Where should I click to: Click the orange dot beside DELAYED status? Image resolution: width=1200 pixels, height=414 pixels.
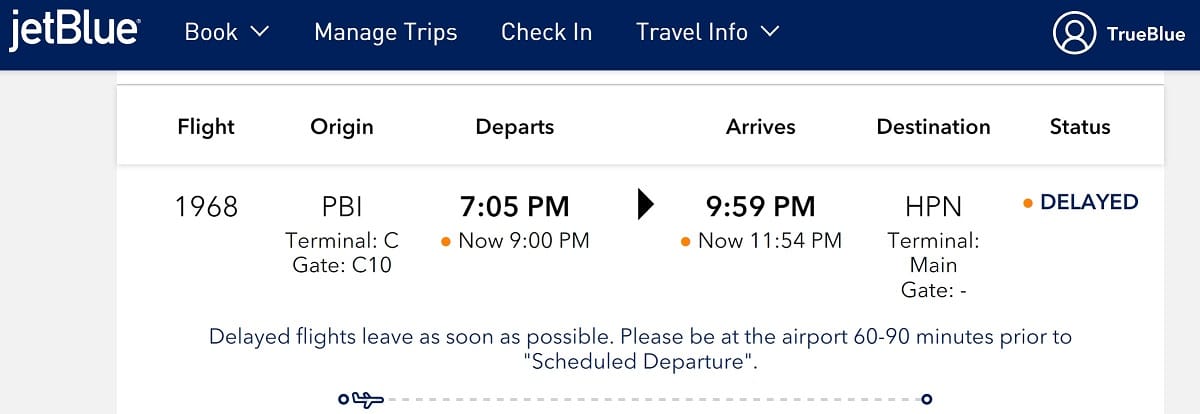1028,203
